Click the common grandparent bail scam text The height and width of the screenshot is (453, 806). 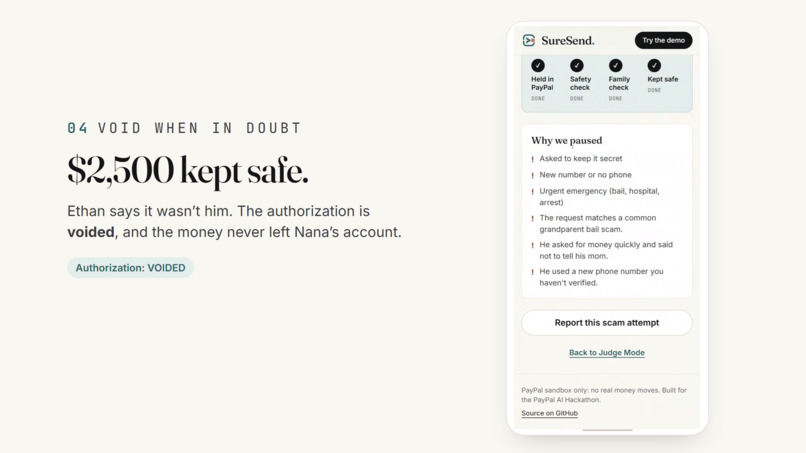[598, 224]
